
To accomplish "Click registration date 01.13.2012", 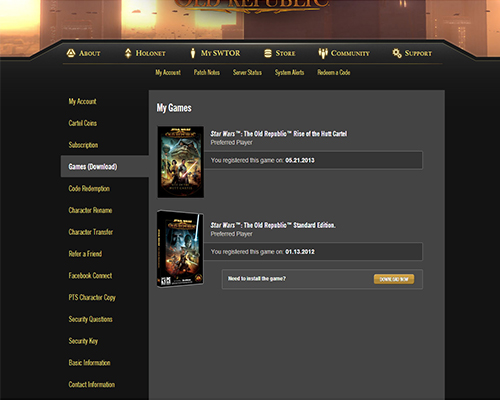I will coord(300,252).
